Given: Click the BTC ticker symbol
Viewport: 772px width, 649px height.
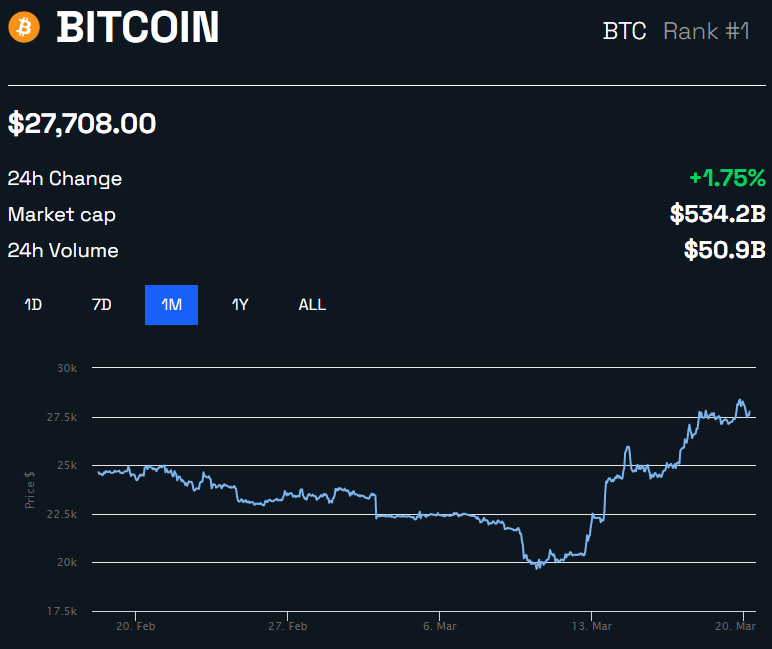Looking at the screenshot, I should tap(624, 31).
